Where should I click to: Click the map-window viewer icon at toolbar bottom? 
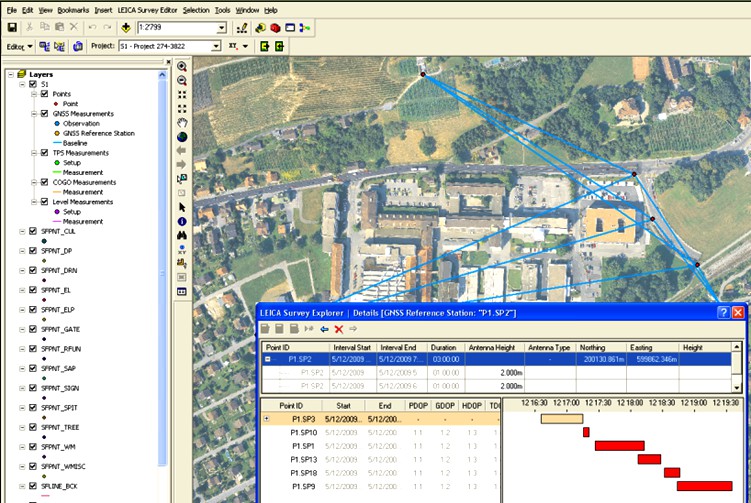coord(182,291)
